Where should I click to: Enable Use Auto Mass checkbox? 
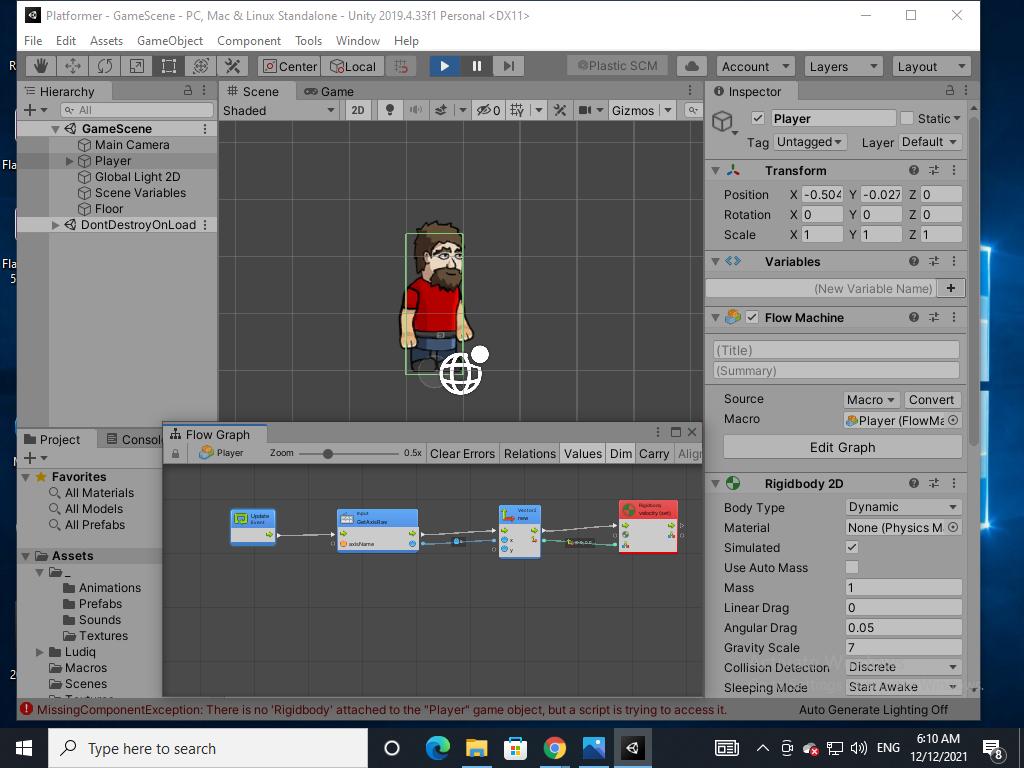point(852,568)
